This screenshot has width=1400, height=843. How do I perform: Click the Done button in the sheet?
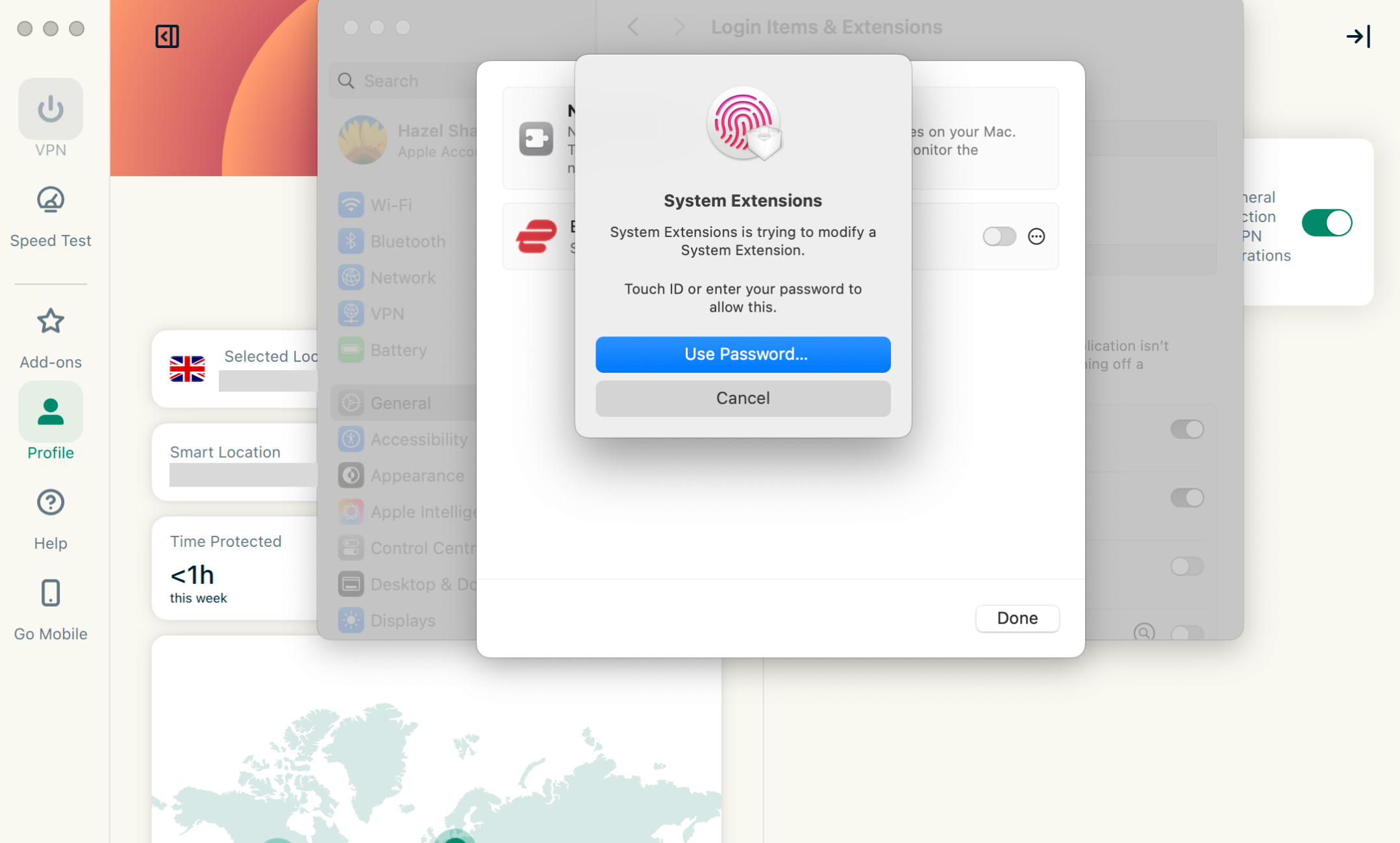click(1017, 618)
